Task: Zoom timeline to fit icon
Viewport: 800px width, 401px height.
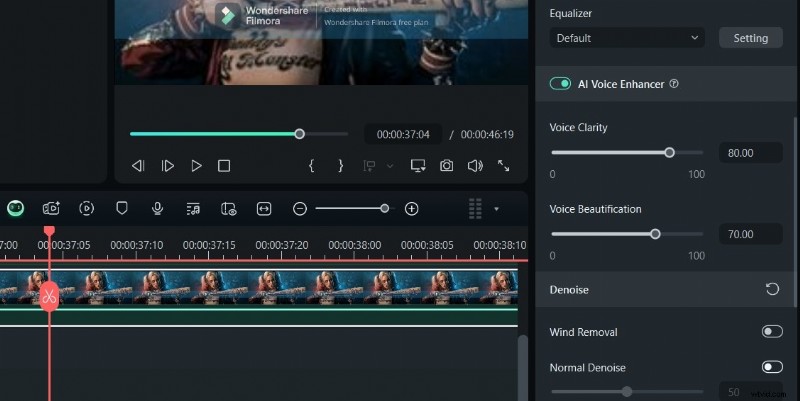Action: (264, 209)
